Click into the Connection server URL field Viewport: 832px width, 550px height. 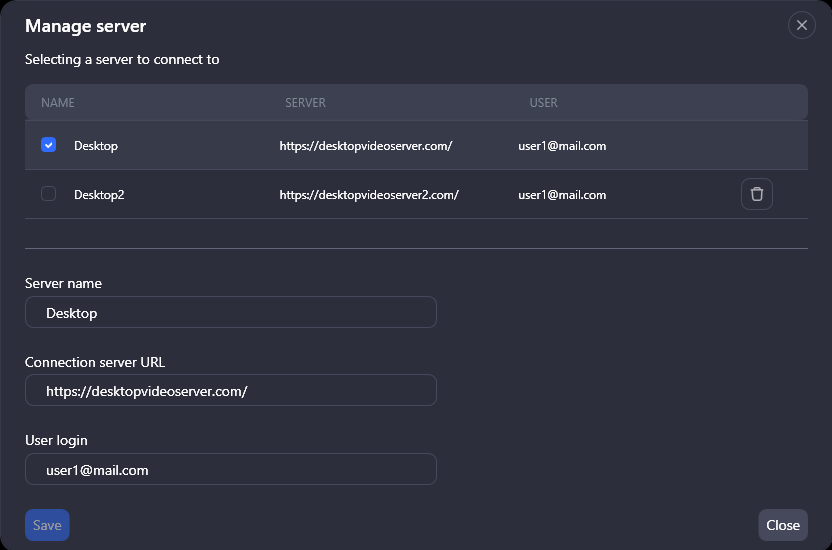pos(231,390)
